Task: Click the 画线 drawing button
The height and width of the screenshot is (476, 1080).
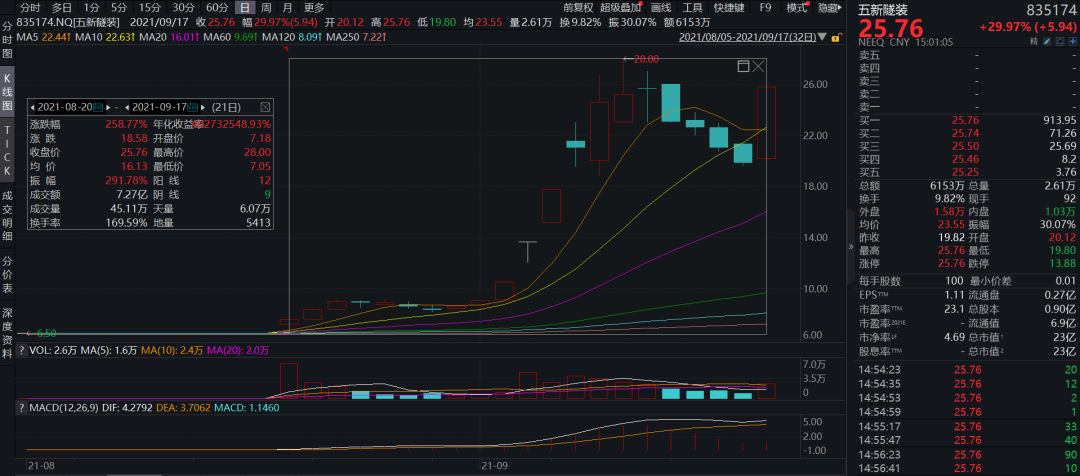Action: 660,7
